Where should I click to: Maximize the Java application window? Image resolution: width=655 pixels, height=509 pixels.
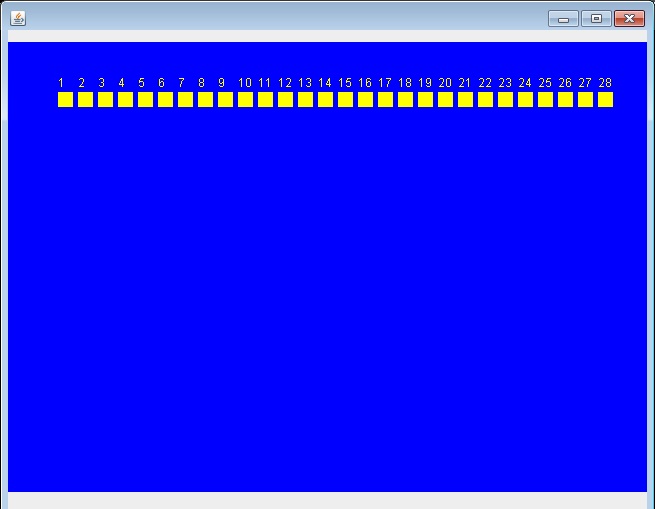pos(596,18)
